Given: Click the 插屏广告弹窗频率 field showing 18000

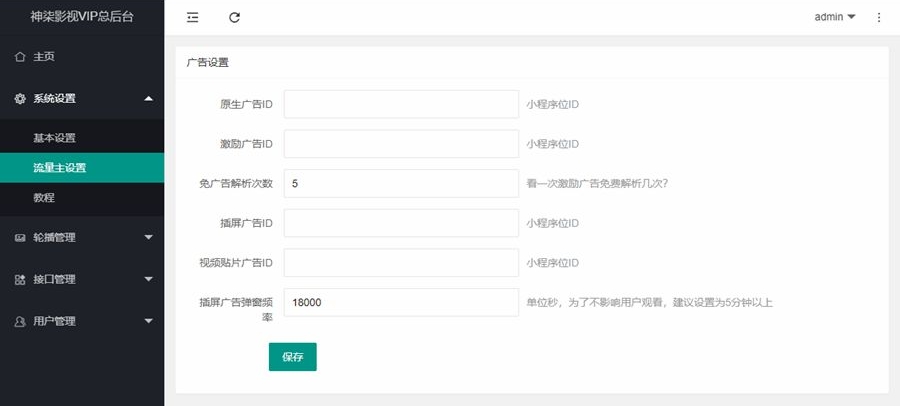Looking at the screenshot, I should pos(401,302).
